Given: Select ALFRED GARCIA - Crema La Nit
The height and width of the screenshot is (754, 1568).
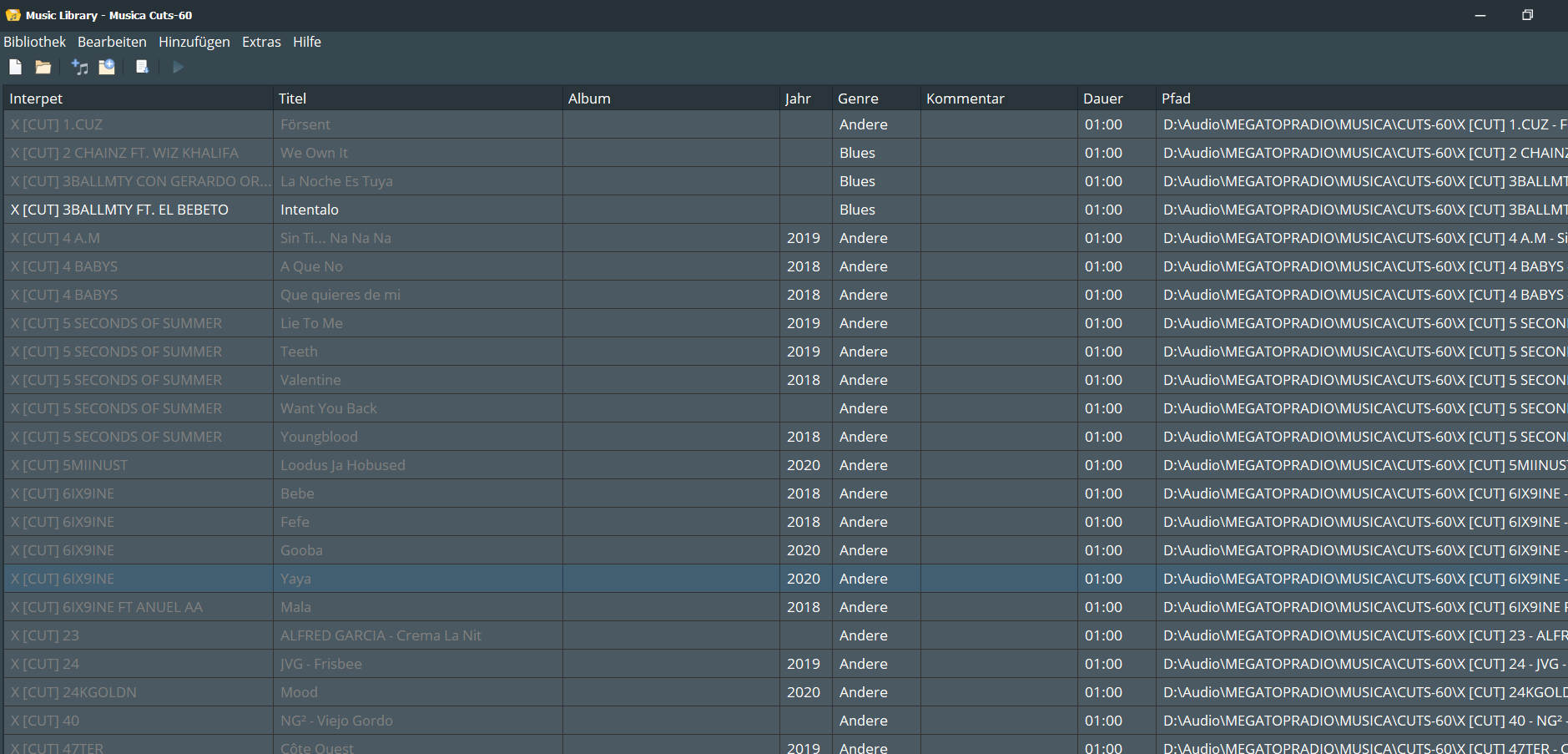Looking at the screenshot, I should 381,635.
